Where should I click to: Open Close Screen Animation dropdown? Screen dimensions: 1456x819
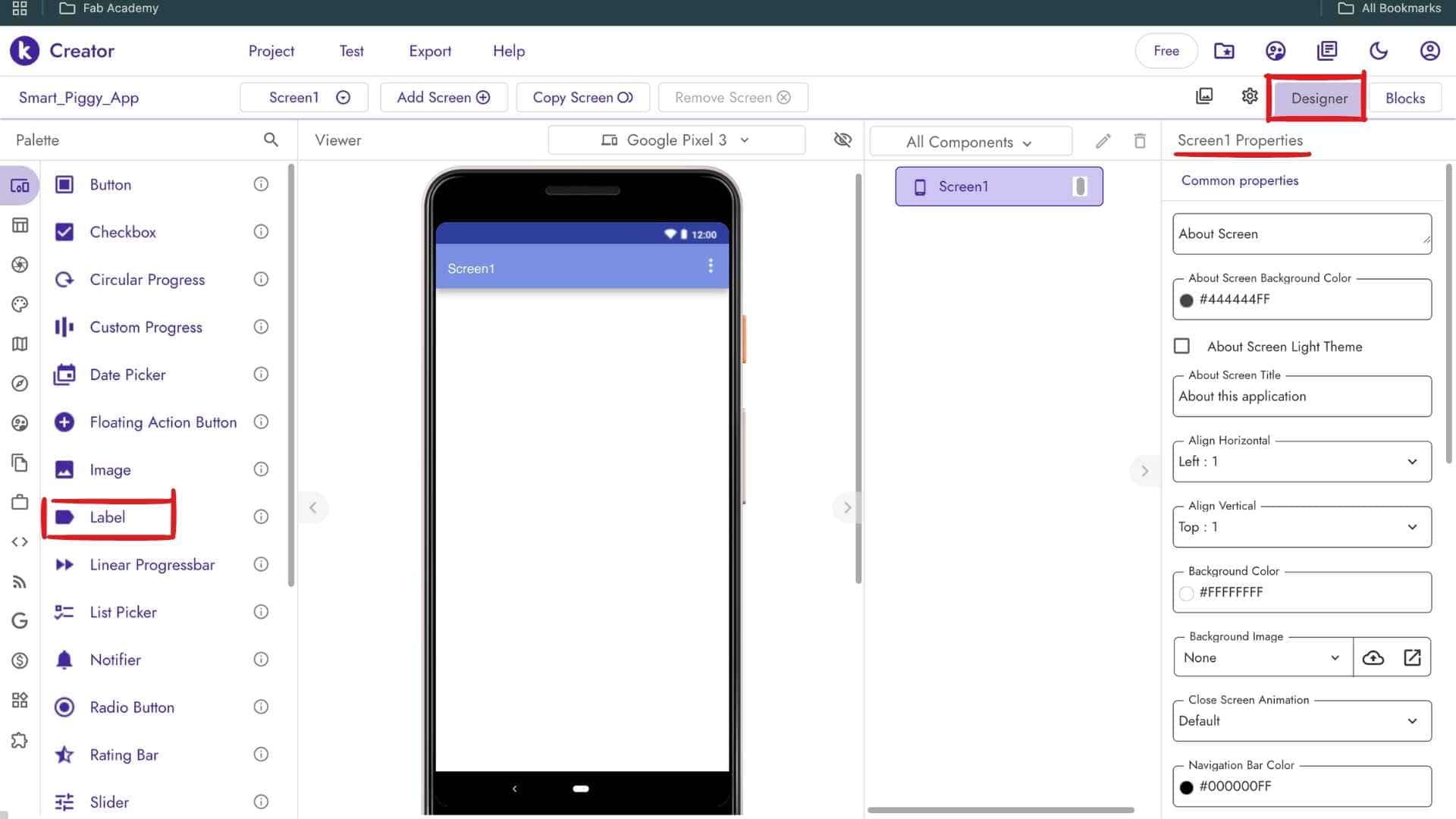coord(1302,721)
